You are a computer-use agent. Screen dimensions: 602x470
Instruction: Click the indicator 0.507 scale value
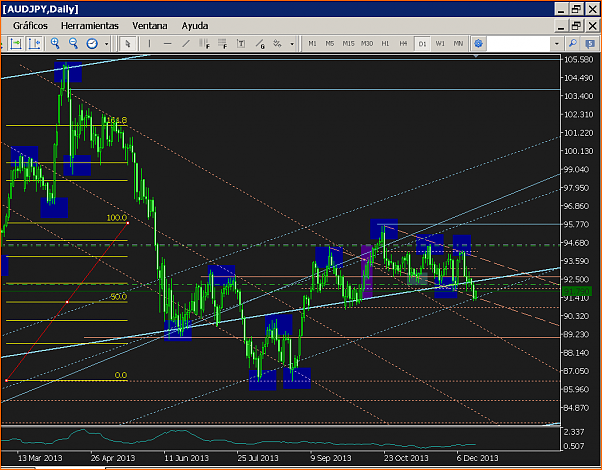click(x=574, y=446)
